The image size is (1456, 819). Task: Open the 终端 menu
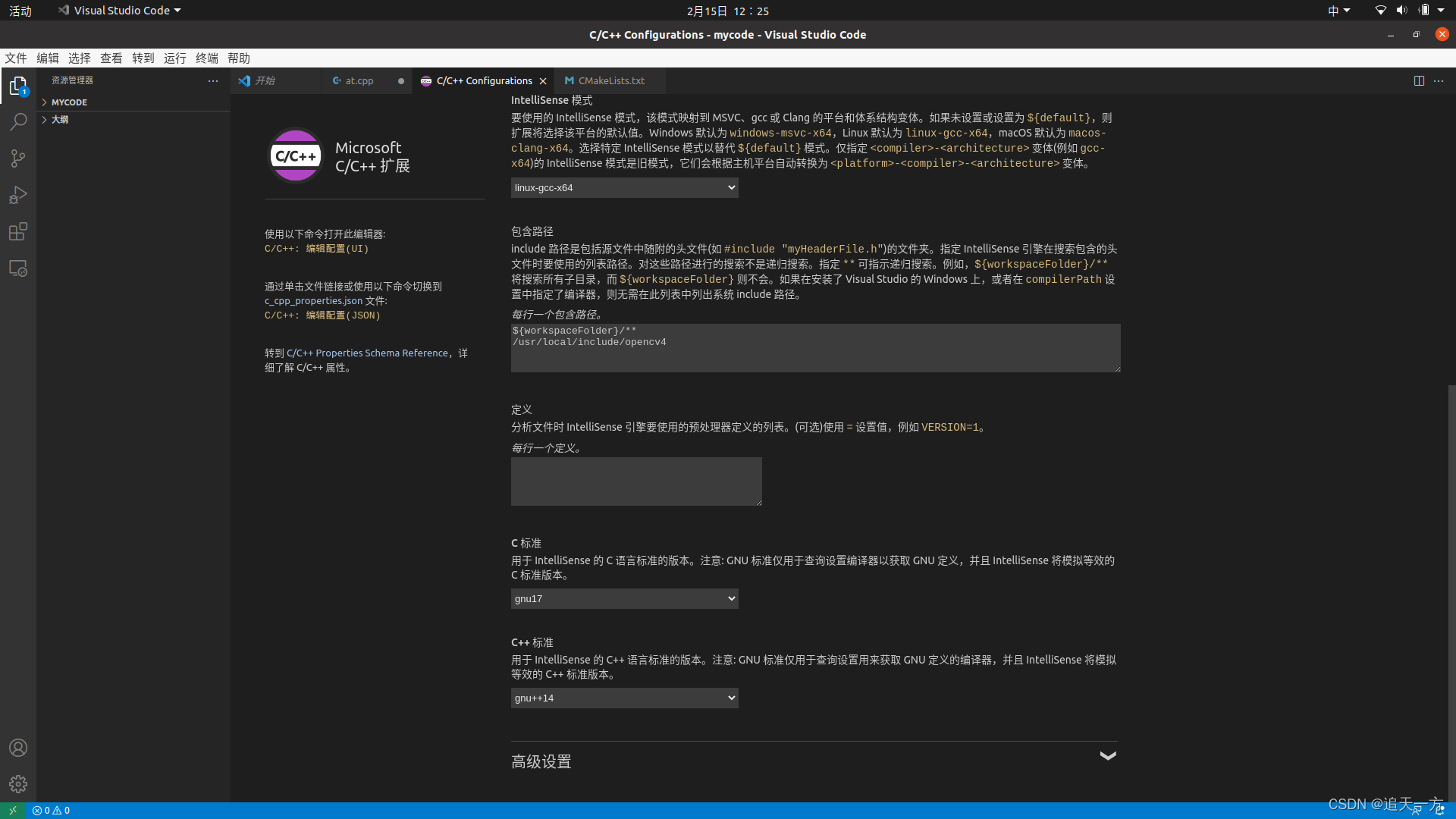point(206,58)
